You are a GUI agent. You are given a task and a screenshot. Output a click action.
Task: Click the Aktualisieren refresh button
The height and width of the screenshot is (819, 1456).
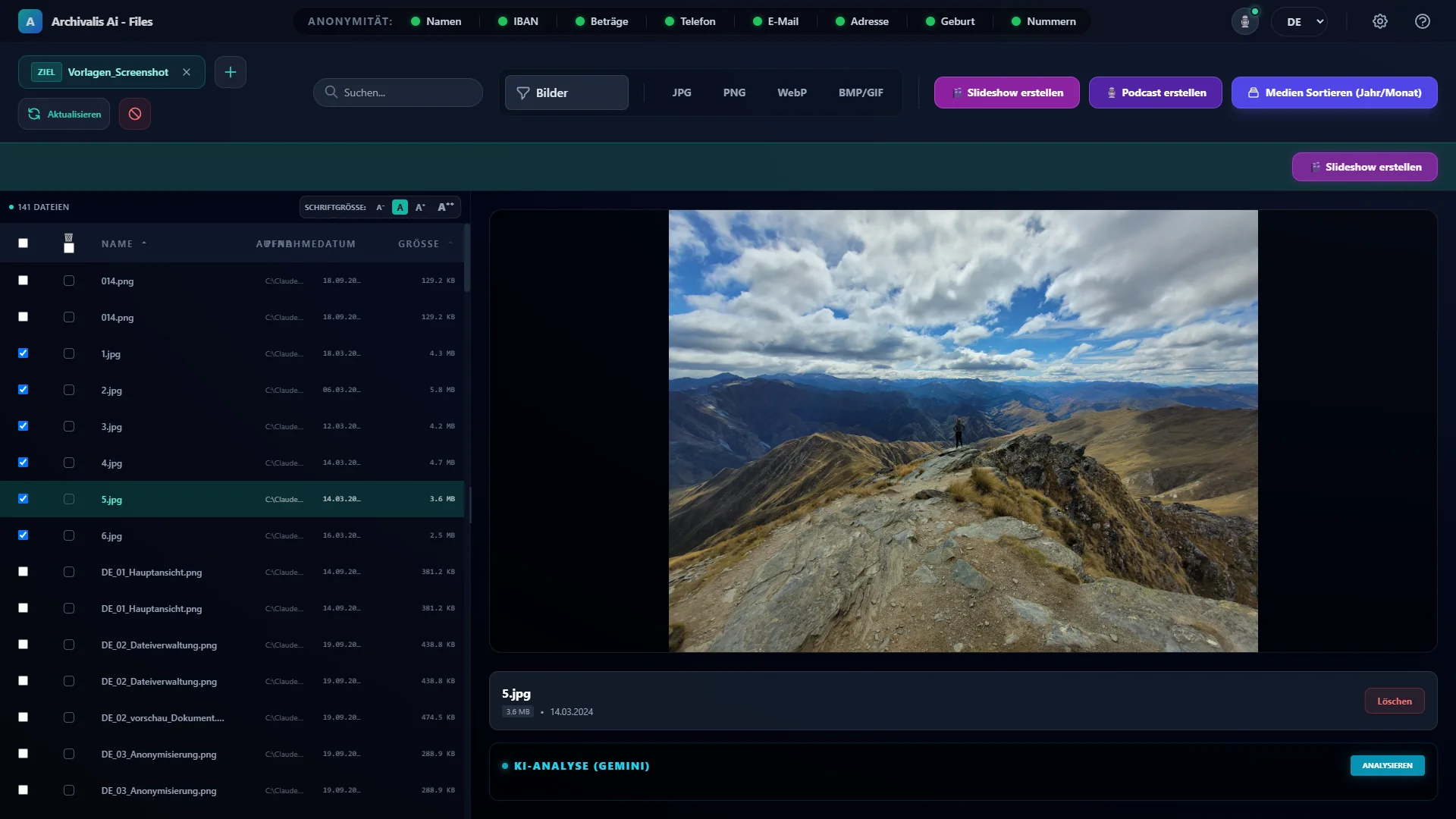[x=64, y=114]
